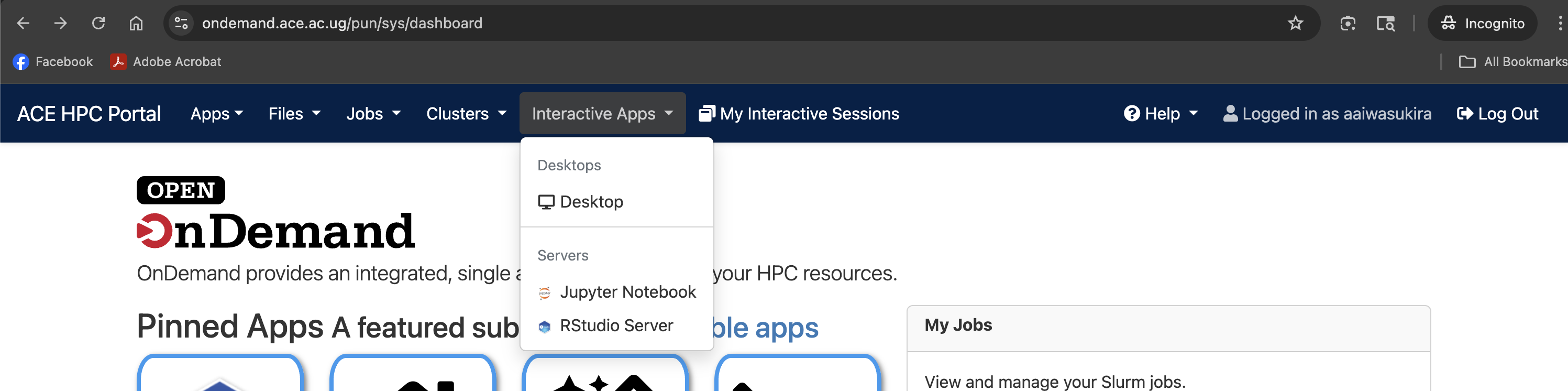View site information icon in address bar
This screenshot has width=1568, height=391.
tap(181, 23)
